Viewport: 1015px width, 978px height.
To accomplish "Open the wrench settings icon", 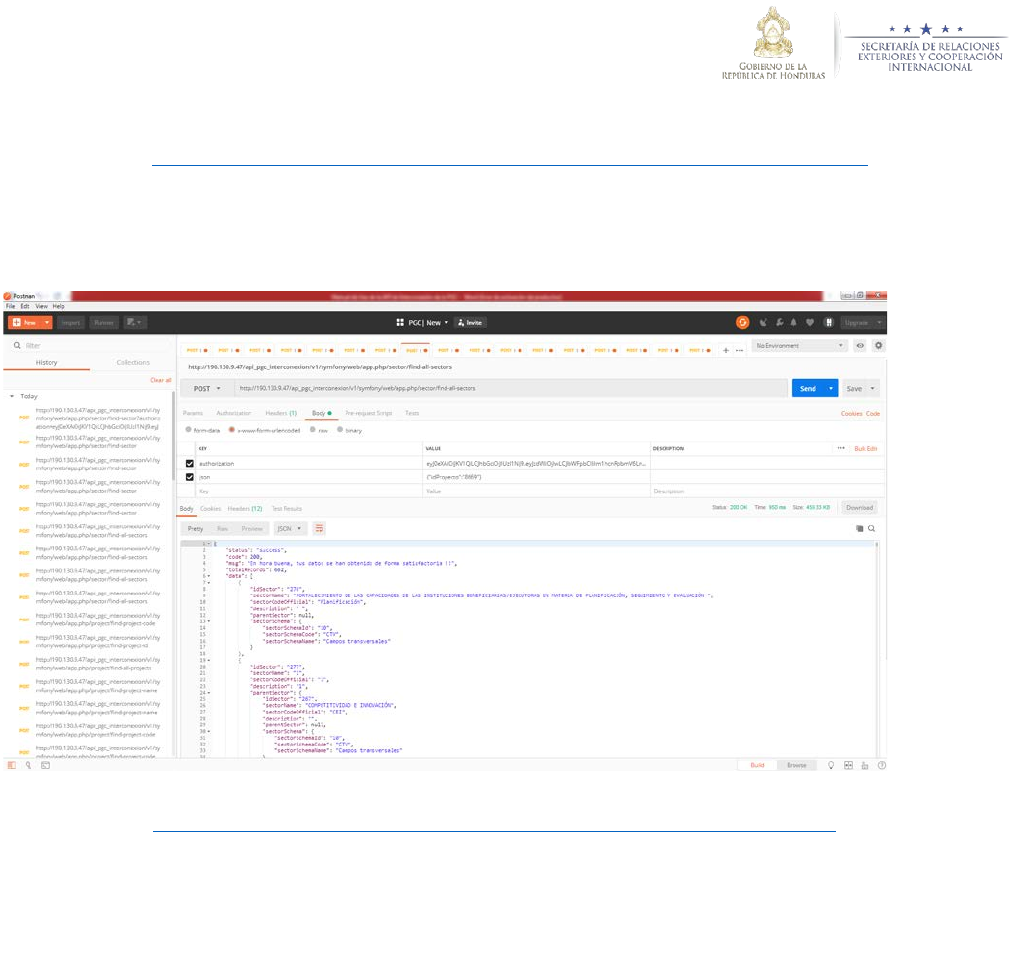I will point(779,322).
